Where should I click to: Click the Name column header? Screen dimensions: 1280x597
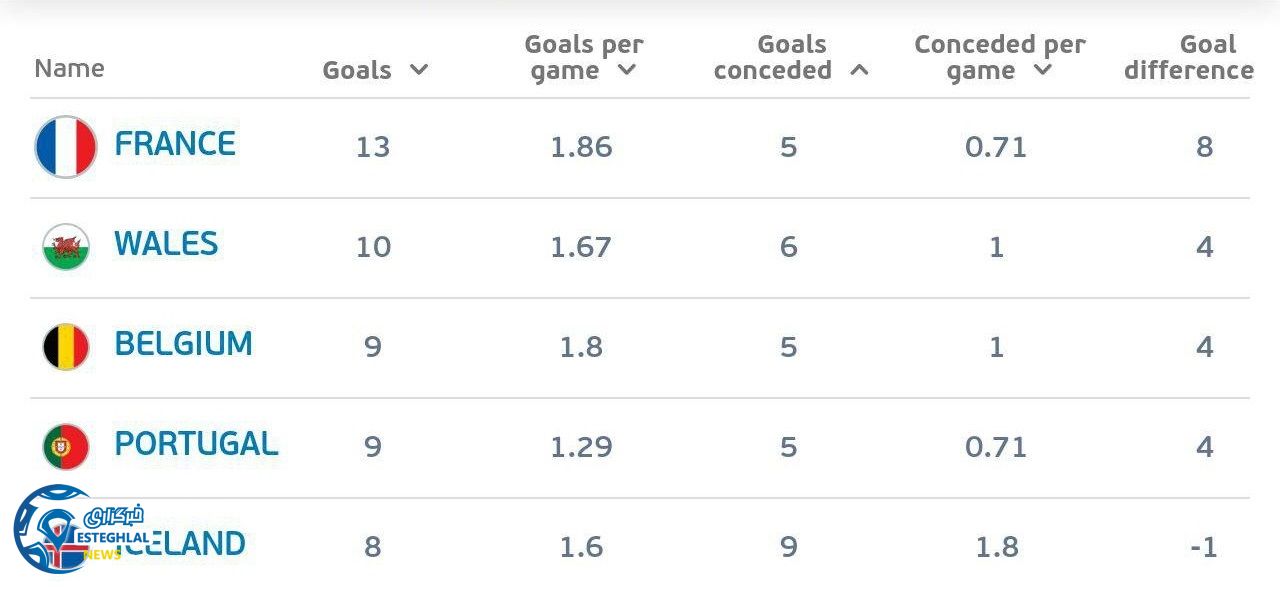(x=69, y=68)
